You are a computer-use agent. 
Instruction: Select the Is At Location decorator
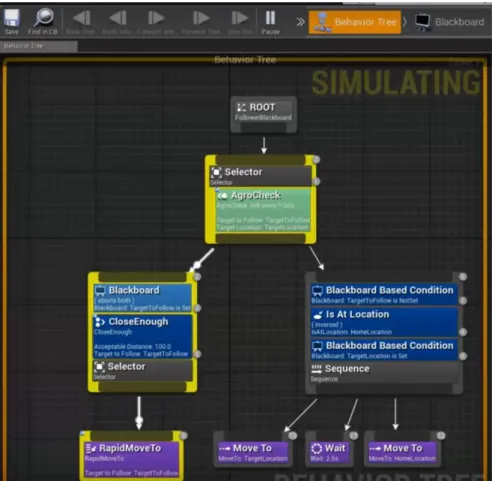(x=384, y=322)
